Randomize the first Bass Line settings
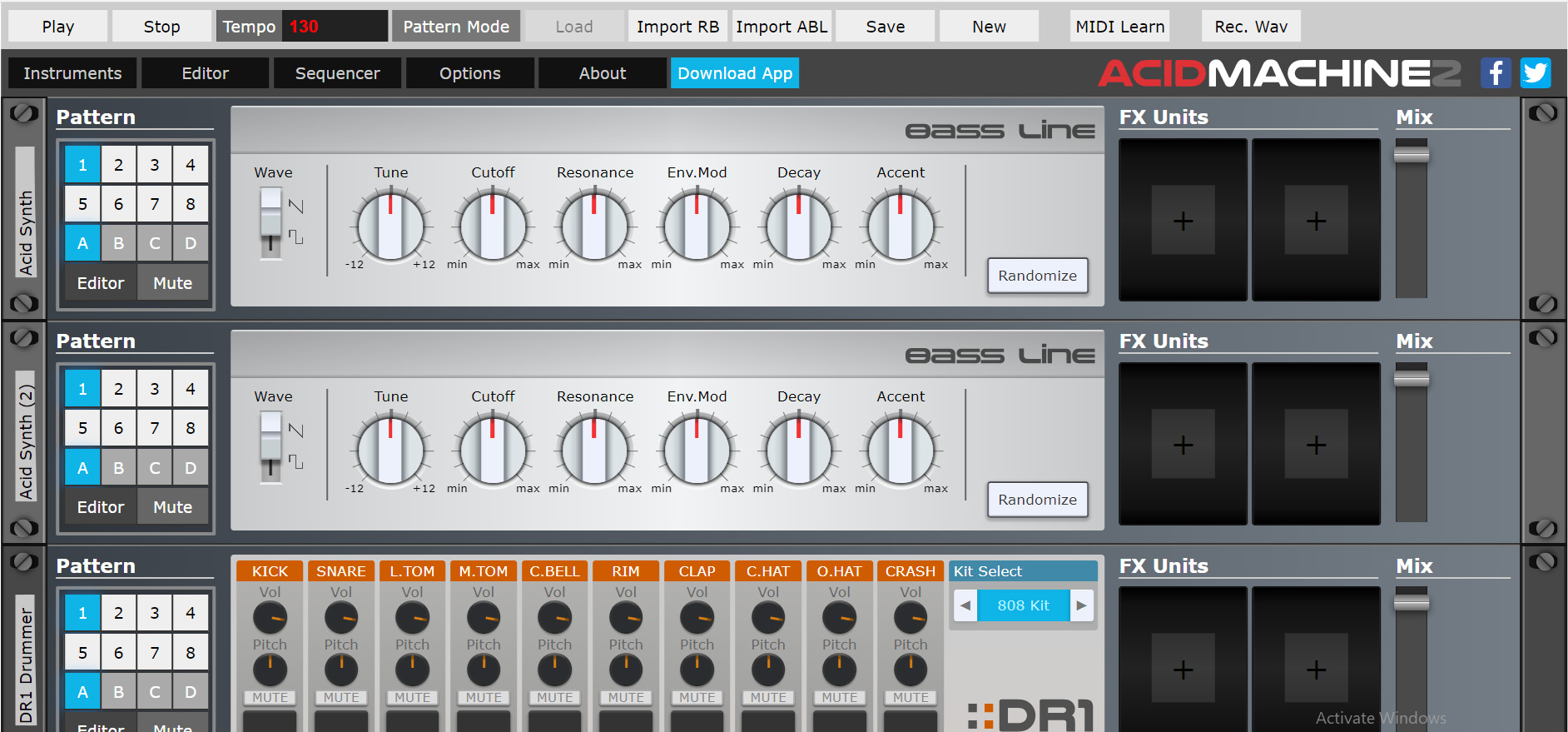1568x732 pixels. click(x=1037, y=276)
